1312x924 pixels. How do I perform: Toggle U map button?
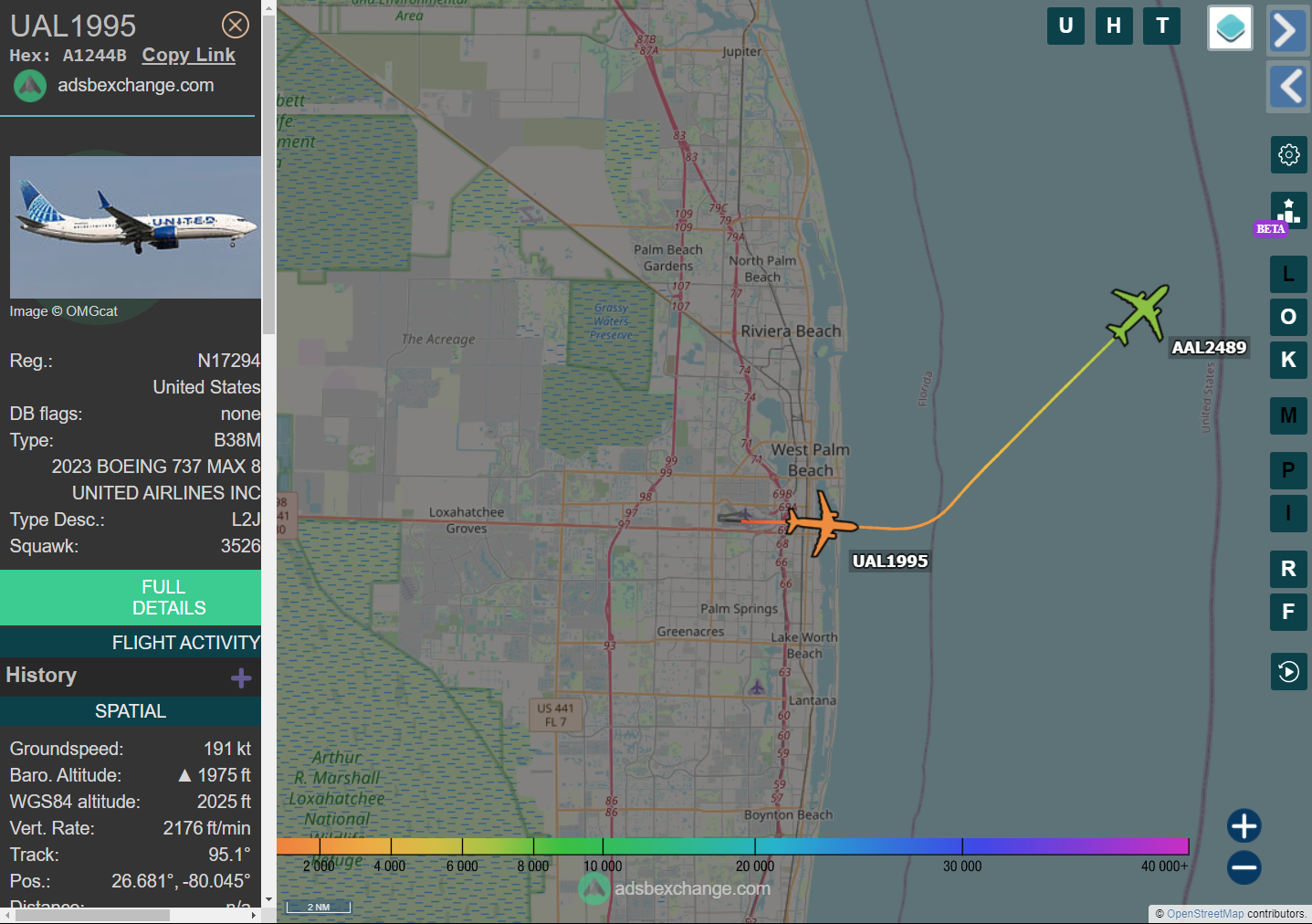point(1065,26)
